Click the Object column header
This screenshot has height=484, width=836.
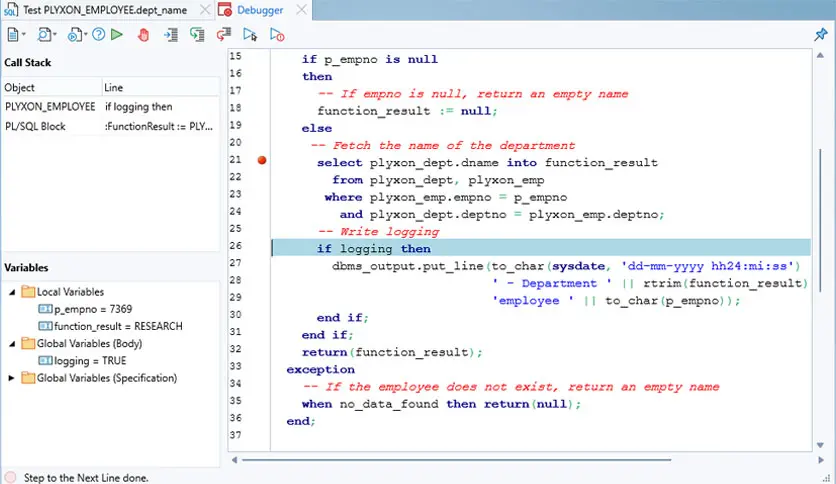tap(52, 87)
